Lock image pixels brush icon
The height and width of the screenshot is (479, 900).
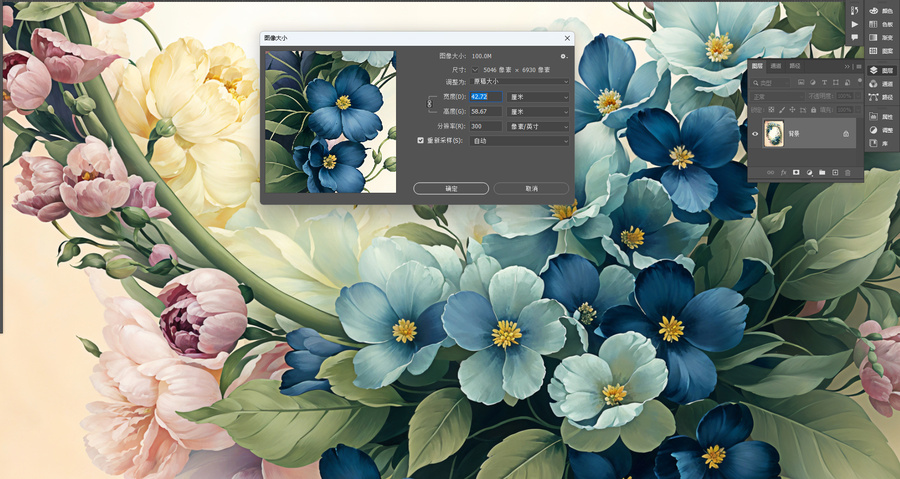point(782,110)
